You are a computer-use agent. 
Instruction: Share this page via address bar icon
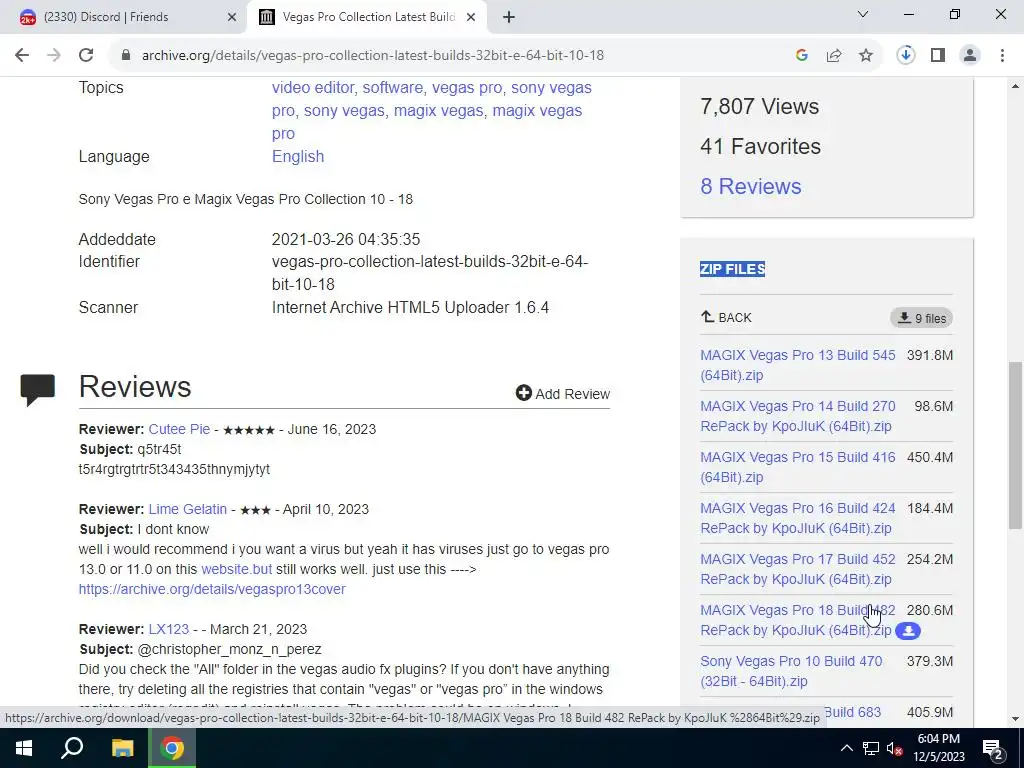click(x=834, y=56)
